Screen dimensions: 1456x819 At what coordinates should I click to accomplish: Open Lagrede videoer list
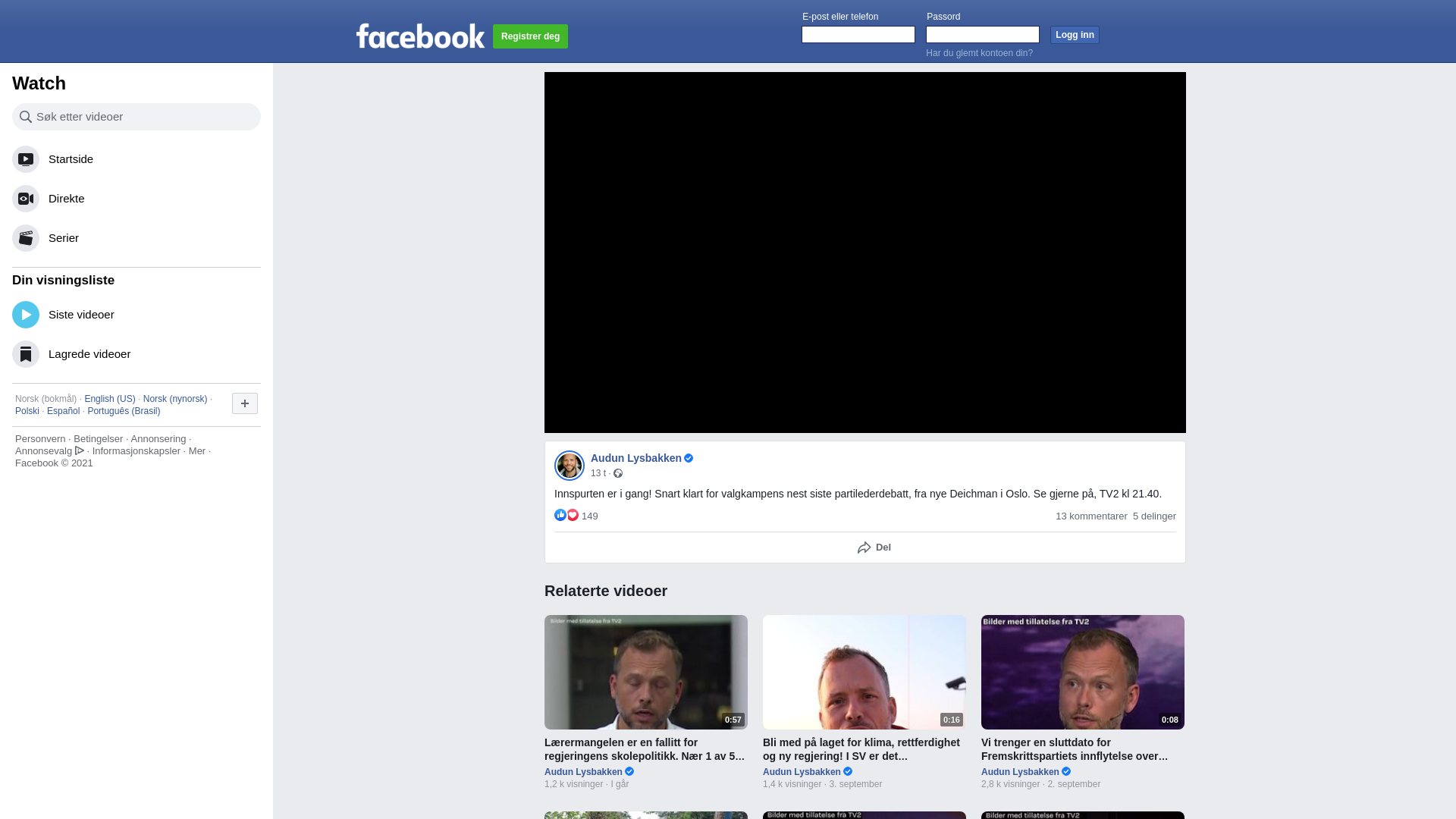(136, 354)
